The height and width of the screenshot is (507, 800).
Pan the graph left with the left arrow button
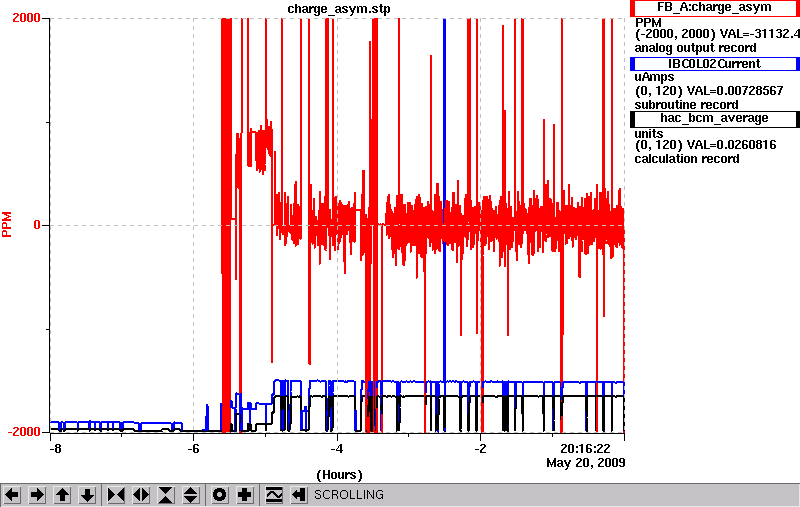(12, 495)
